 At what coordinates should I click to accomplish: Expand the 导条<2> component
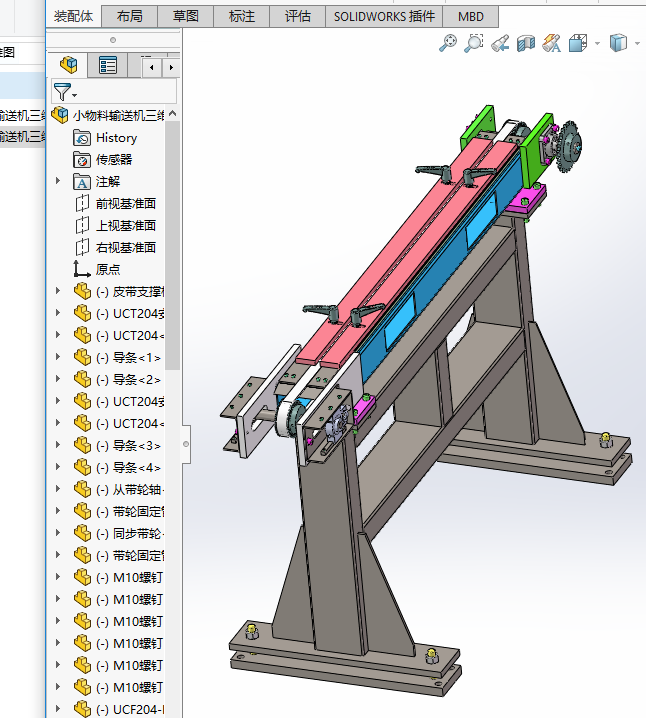tap(58, 379)
